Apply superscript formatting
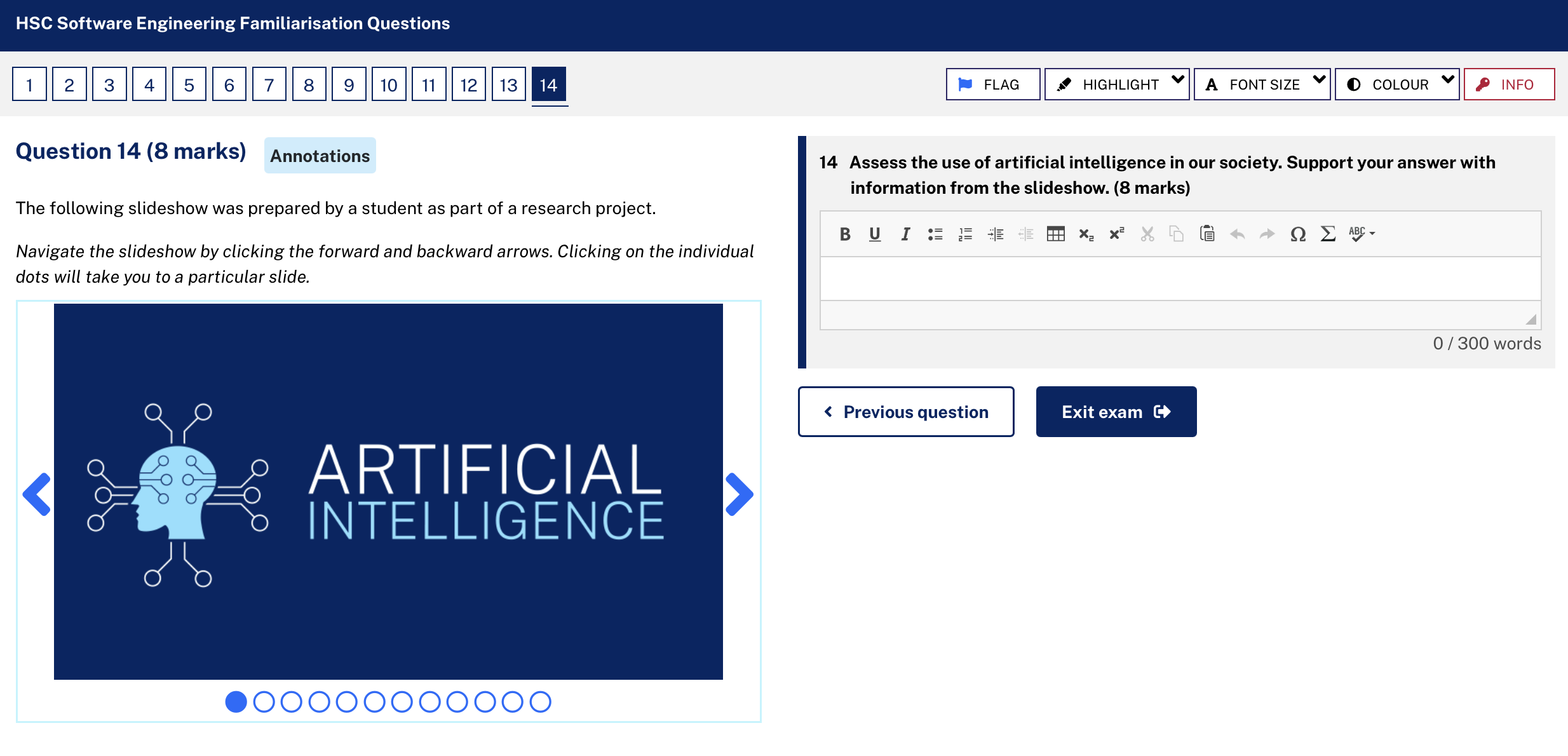This screenshot has height=756, width=1568. pyautogui.click(x=1116, y=234)
